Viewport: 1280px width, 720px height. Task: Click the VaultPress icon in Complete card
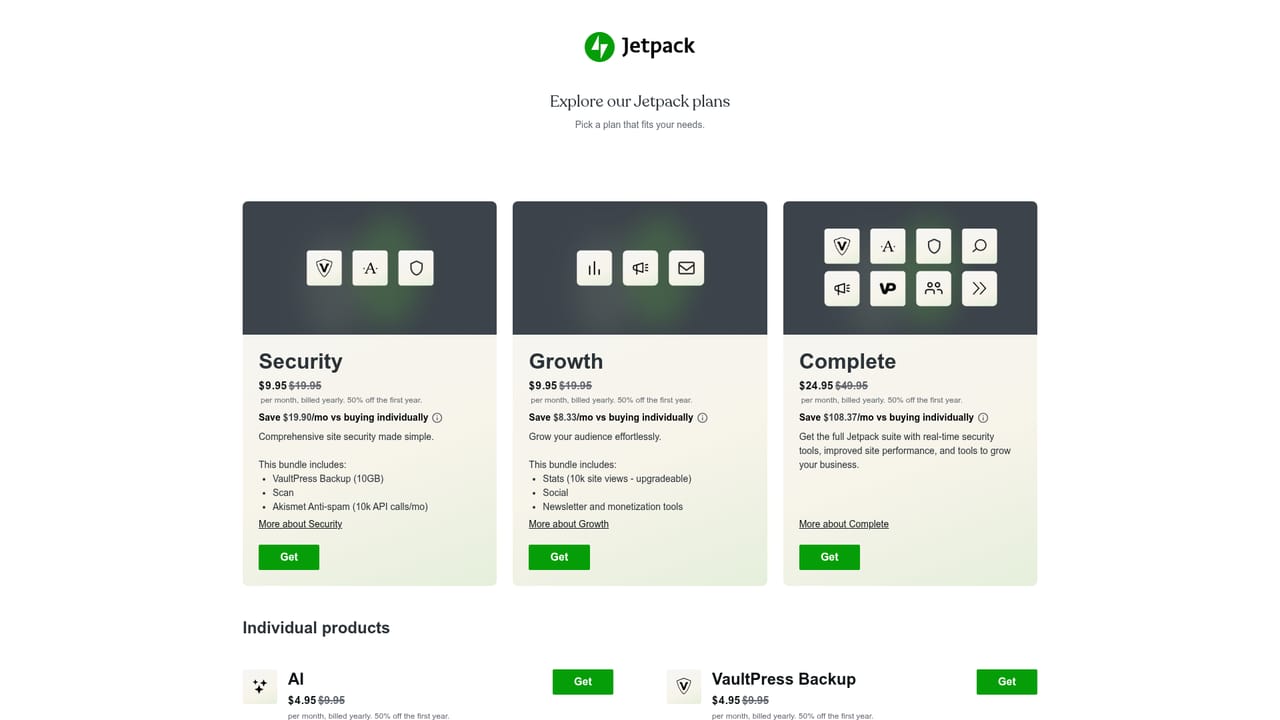842,246
